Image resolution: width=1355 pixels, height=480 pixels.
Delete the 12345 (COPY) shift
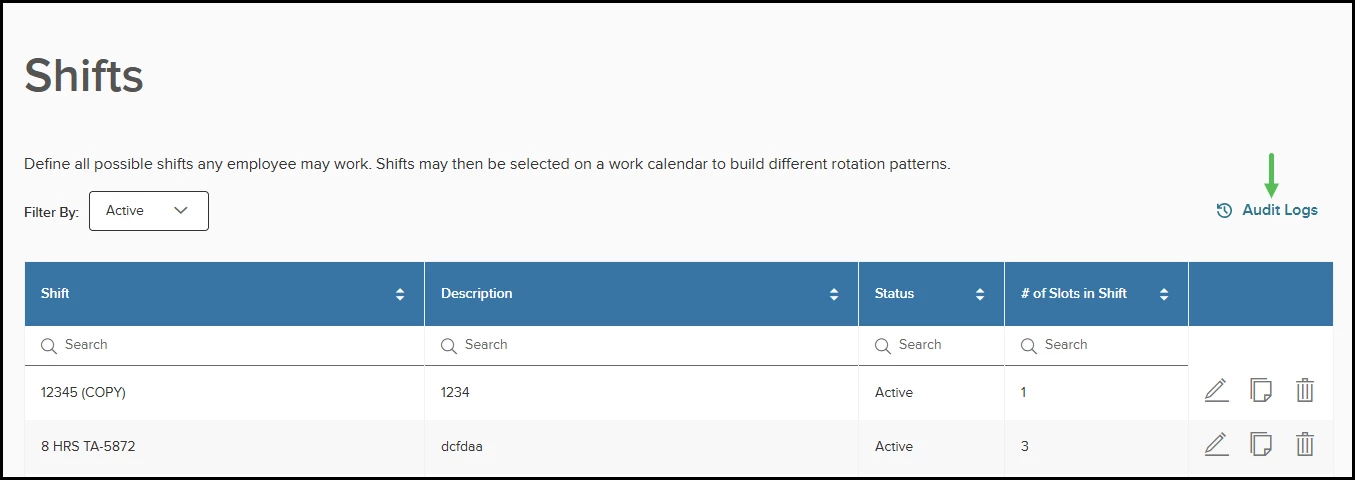tap(1304, 391)
